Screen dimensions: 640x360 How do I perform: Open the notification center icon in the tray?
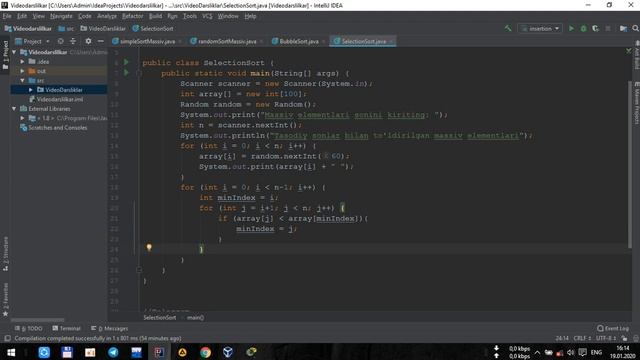pos(582,352)
